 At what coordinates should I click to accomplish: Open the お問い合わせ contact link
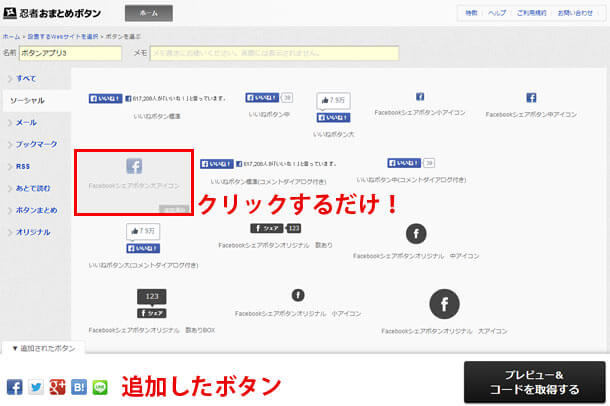pyautogui.click(x=575, y=13)
